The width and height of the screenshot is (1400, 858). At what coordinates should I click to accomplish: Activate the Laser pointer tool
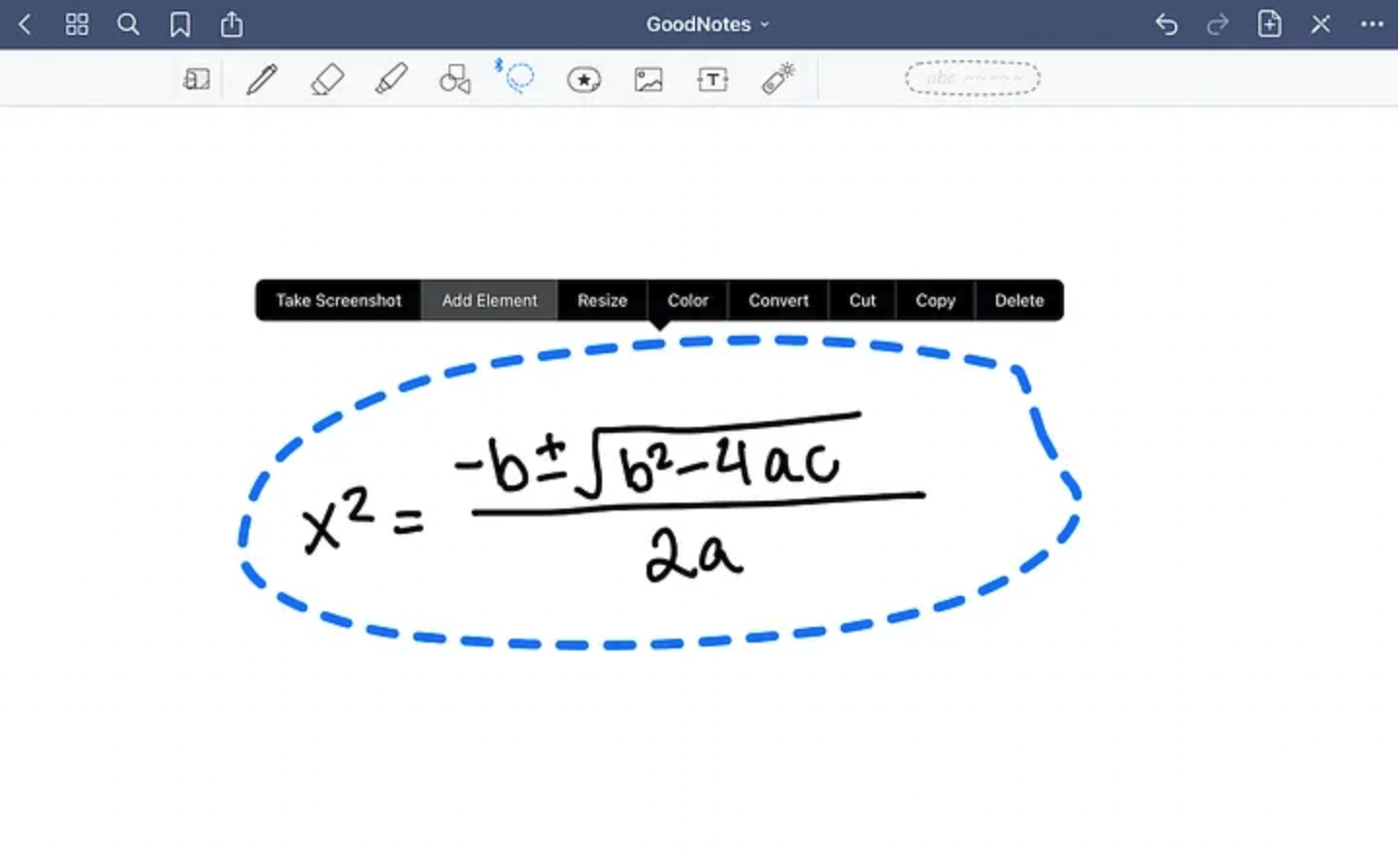click(778, 79)
